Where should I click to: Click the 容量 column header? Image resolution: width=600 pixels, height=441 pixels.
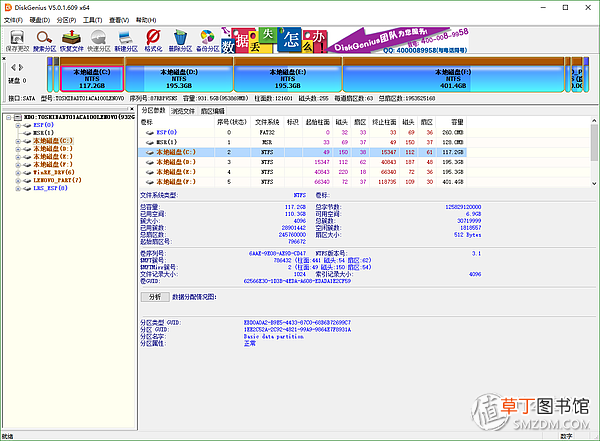(x=452, y=122)
